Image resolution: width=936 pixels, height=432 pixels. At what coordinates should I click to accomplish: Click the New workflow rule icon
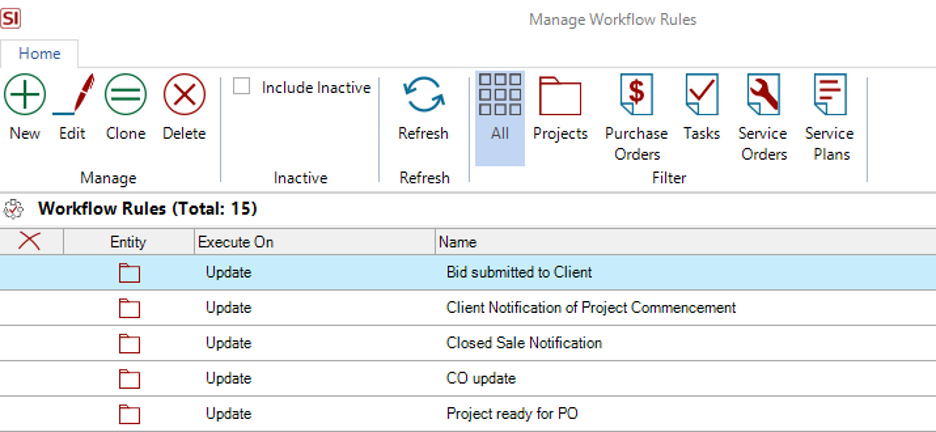point(25,96)
